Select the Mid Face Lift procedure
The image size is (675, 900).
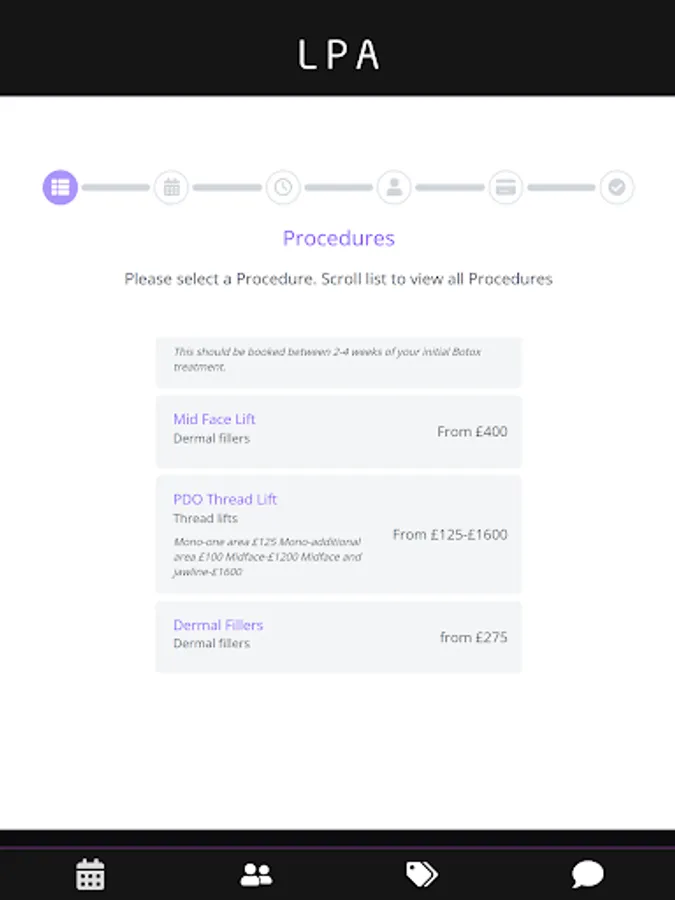pos(214,420)
